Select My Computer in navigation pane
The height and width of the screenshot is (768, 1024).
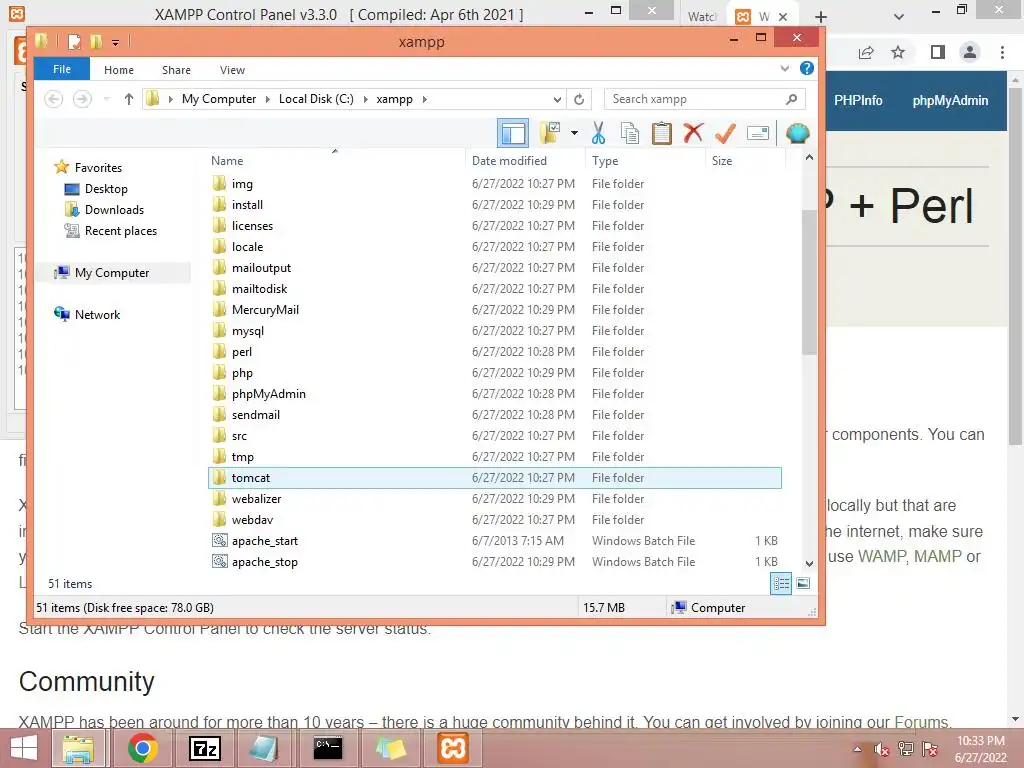pos(112,273)
